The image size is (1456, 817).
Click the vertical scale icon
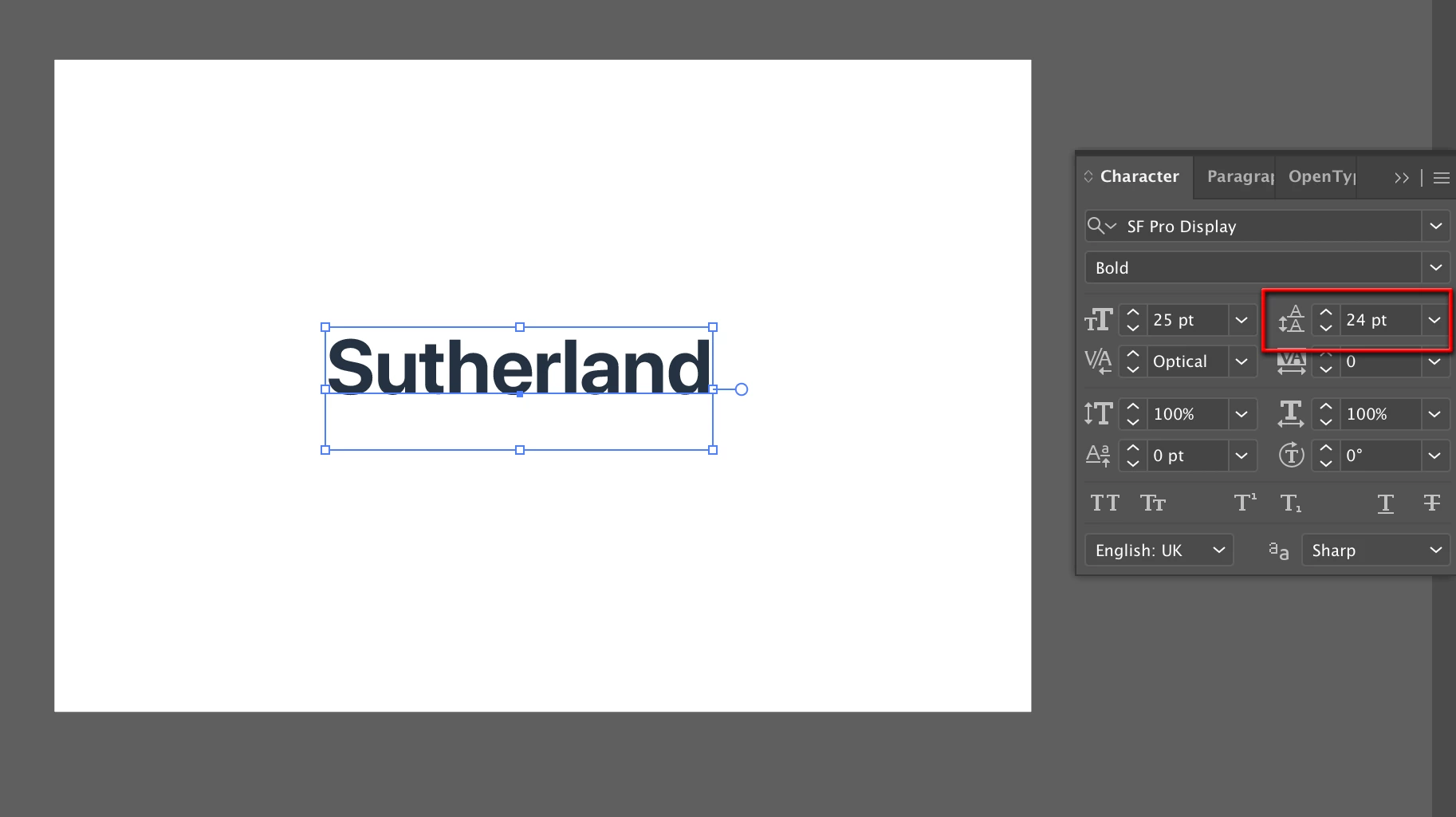(x=1098, y=413)
